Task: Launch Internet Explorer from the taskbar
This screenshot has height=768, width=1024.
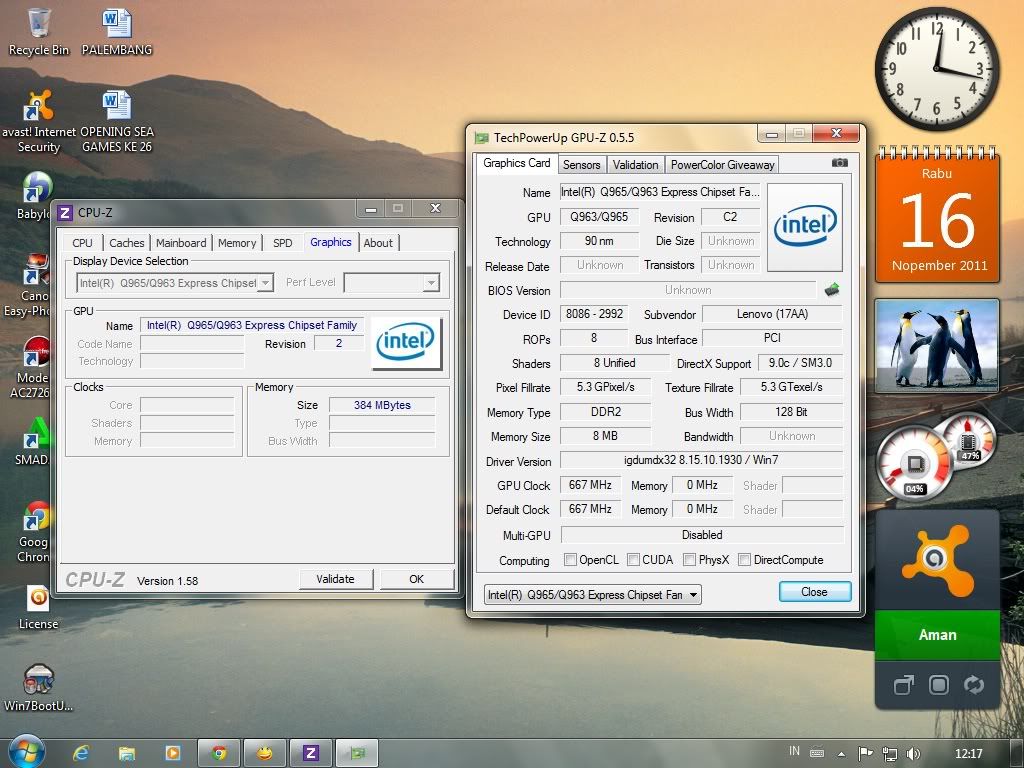Action: pos(81,753)
